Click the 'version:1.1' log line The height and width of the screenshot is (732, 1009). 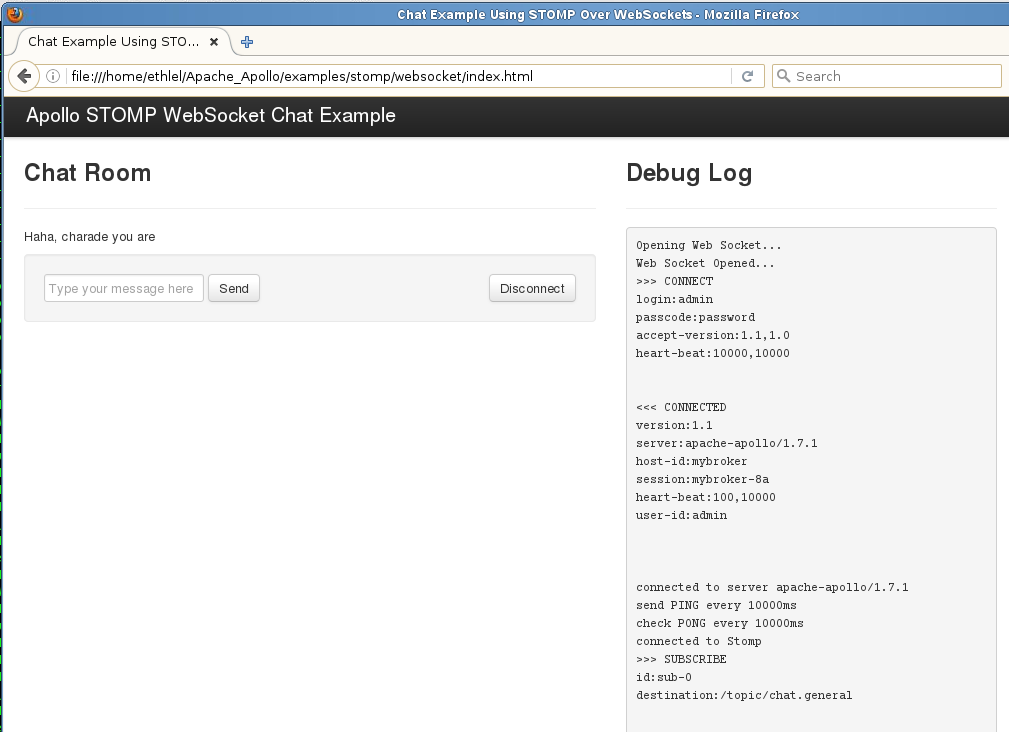(x=674, y=425)
